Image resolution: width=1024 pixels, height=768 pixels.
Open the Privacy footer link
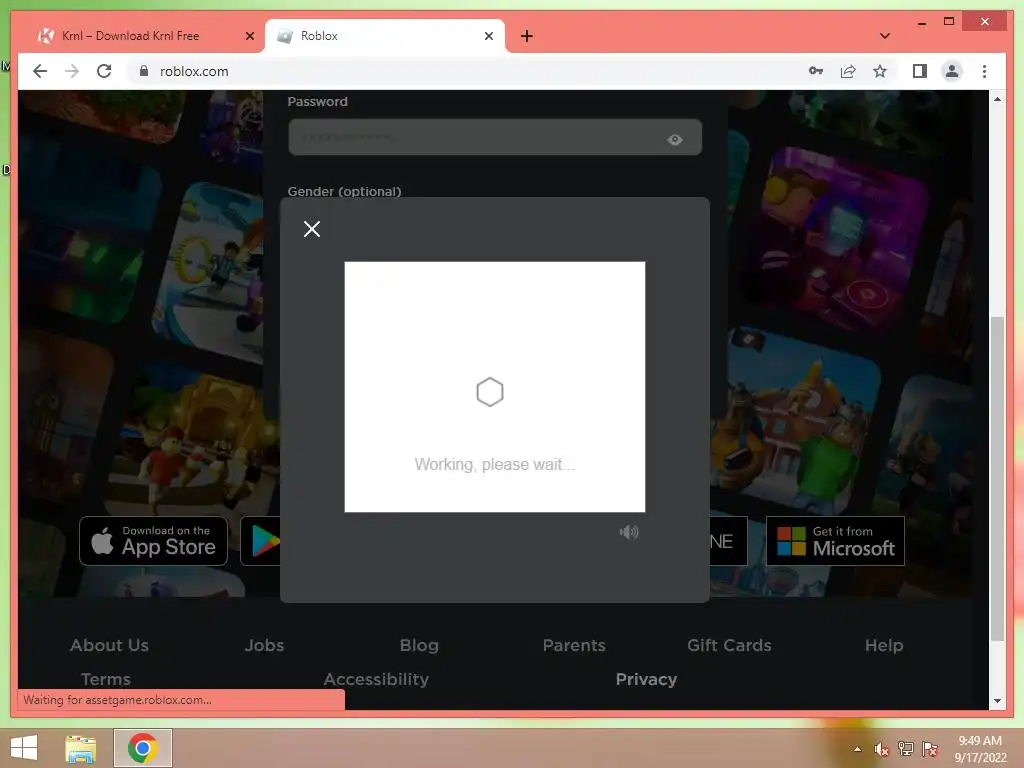tap(646, 679)
